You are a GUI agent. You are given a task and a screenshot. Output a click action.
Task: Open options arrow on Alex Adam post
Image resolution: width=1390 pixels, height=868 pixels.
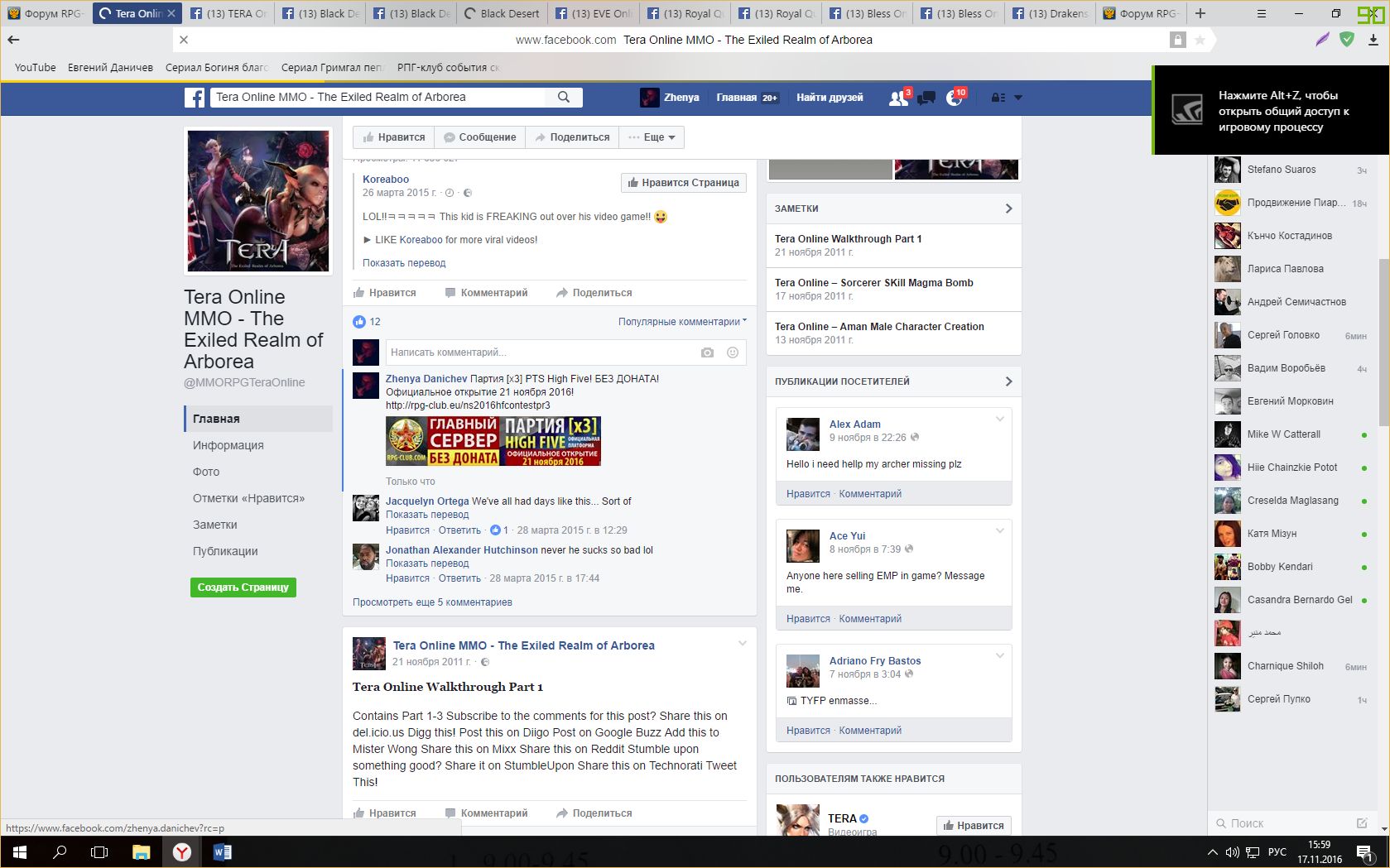pos(999,419)
